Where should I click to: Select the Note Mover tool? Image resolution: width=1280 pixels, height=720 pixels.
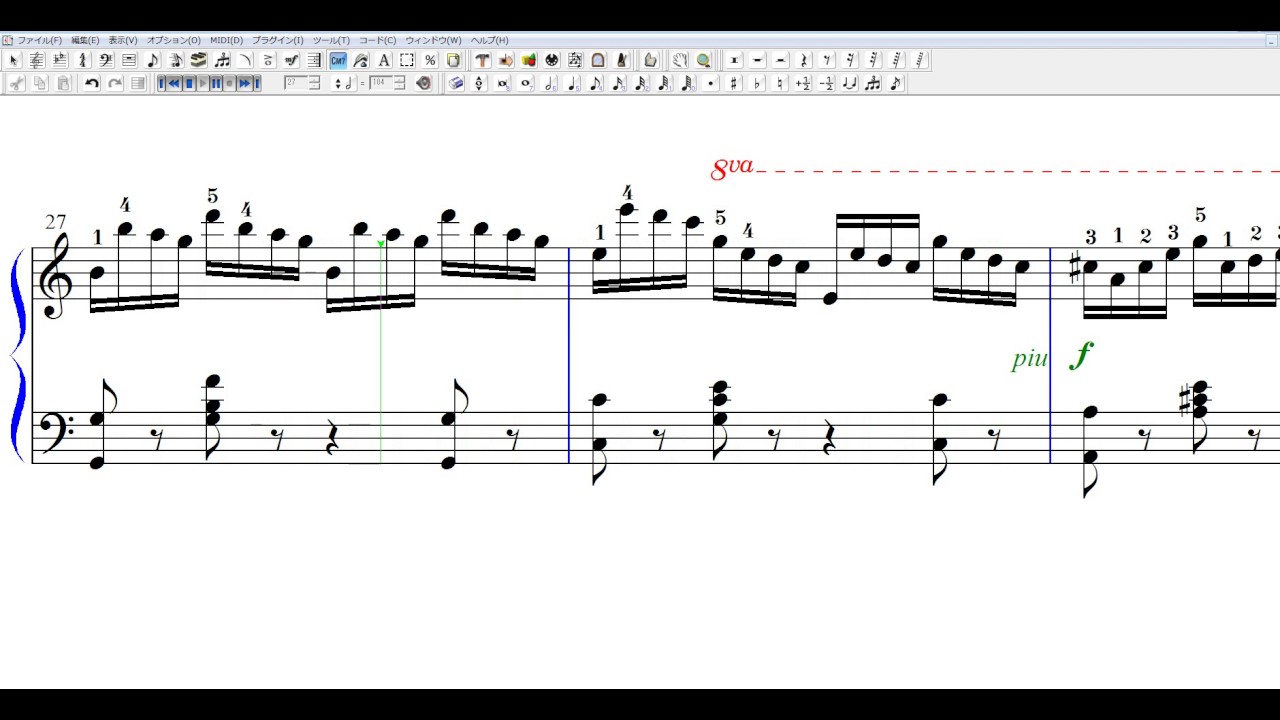(505, 60)
